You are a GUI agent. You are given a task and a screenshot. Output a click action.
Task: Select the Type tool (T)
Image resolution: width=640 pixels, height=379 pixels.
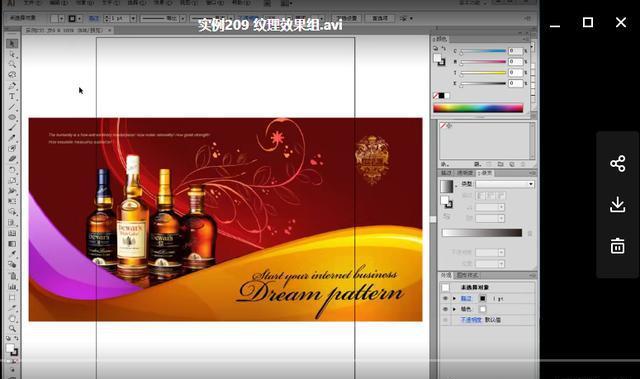tap(12, 97)
